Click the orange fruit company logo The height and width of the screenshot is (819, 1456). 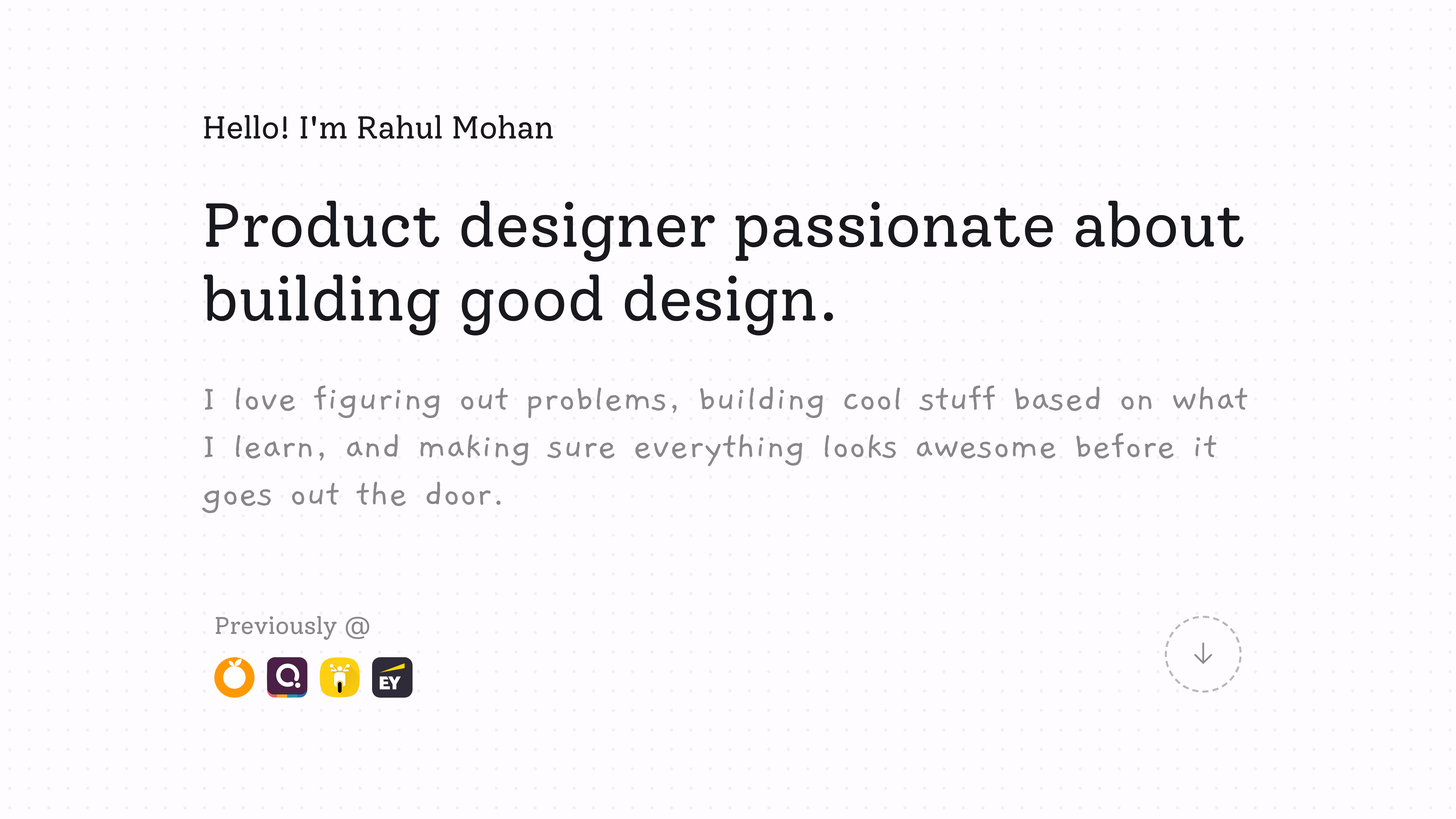coord(234,677)
